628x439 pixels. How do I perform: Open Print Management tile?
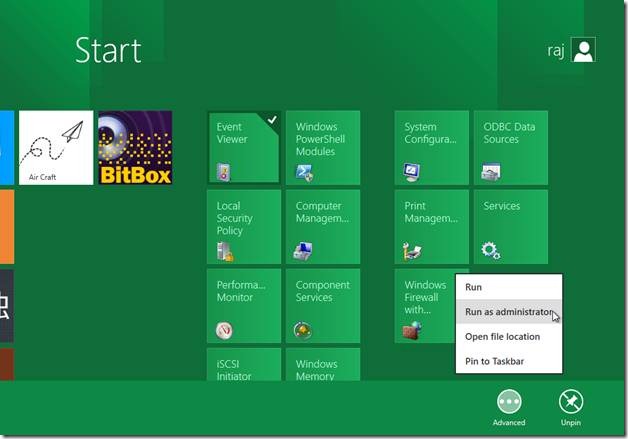point(431,226)
